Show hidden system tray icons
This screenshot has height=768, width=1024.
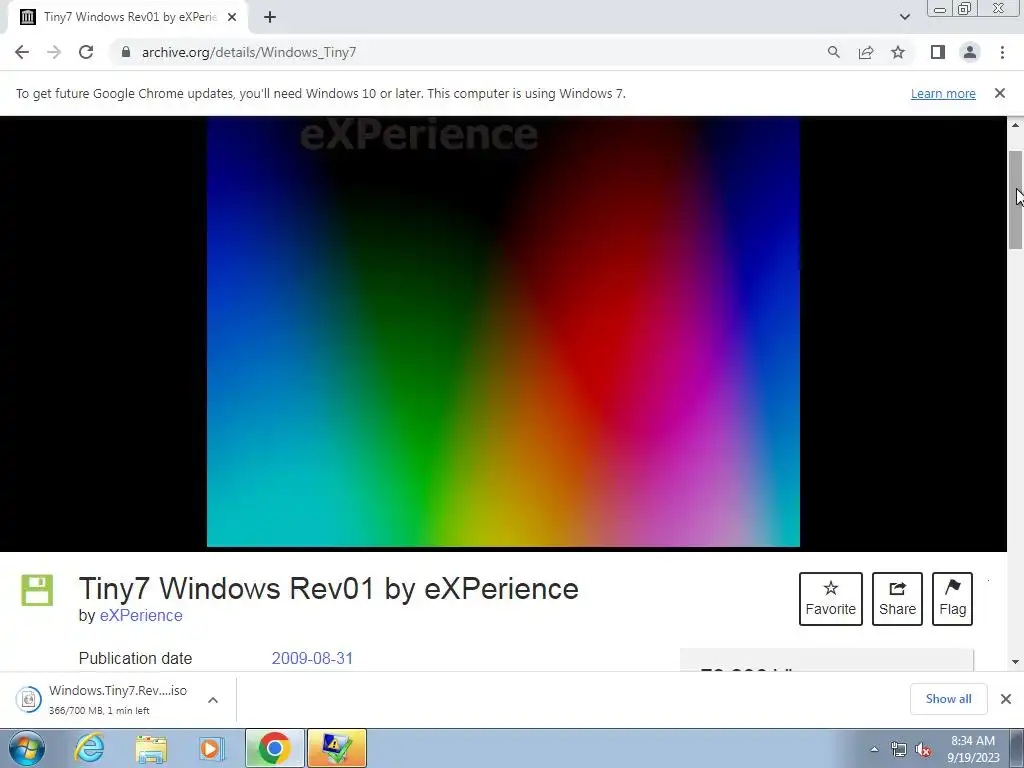pyautogui.click(x=874, y=749)
